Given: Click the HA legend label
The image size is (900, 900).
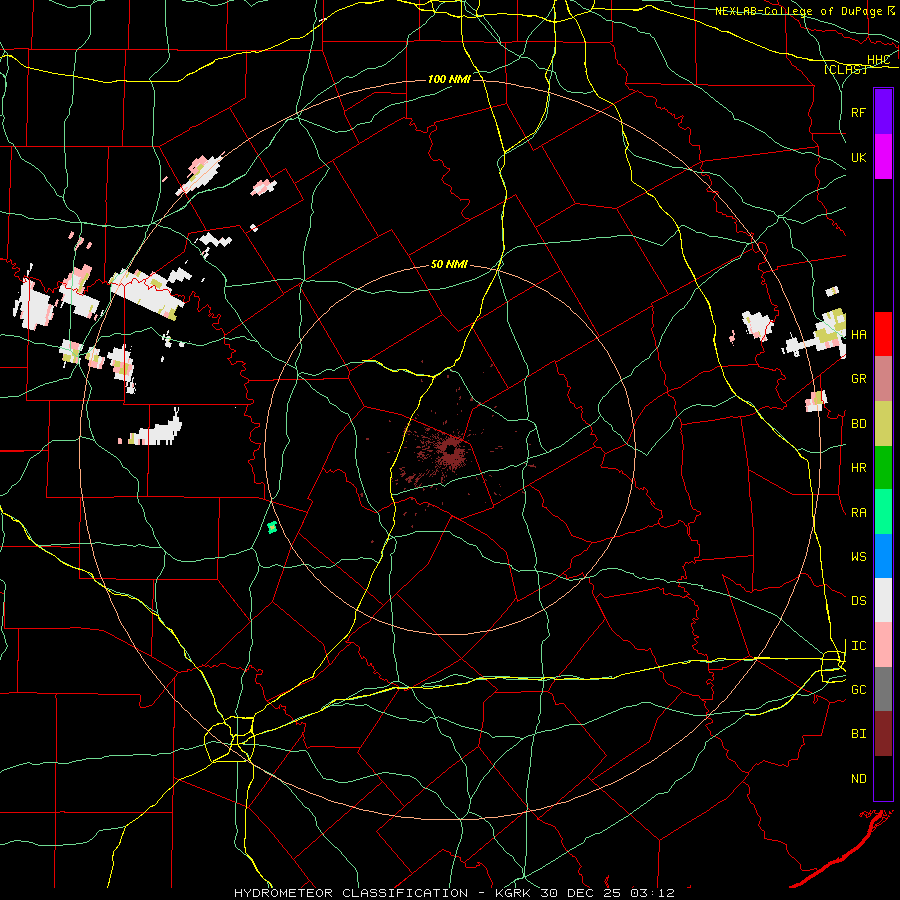Looking at the screenshot, I should point(858,335).
